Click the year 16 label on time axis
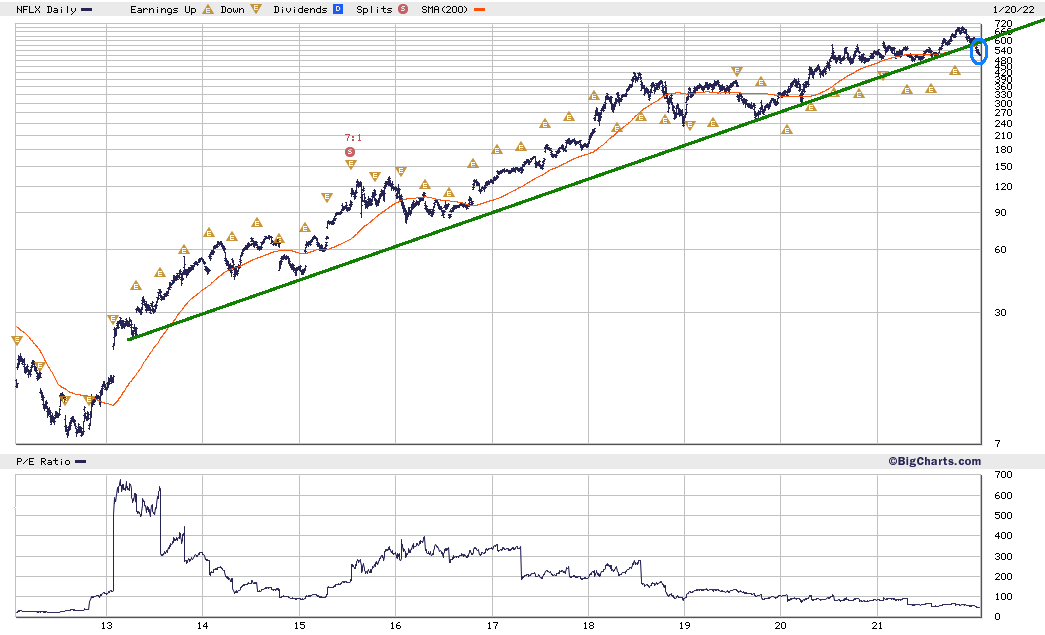The image size is (1045, 635). point(396,626)
